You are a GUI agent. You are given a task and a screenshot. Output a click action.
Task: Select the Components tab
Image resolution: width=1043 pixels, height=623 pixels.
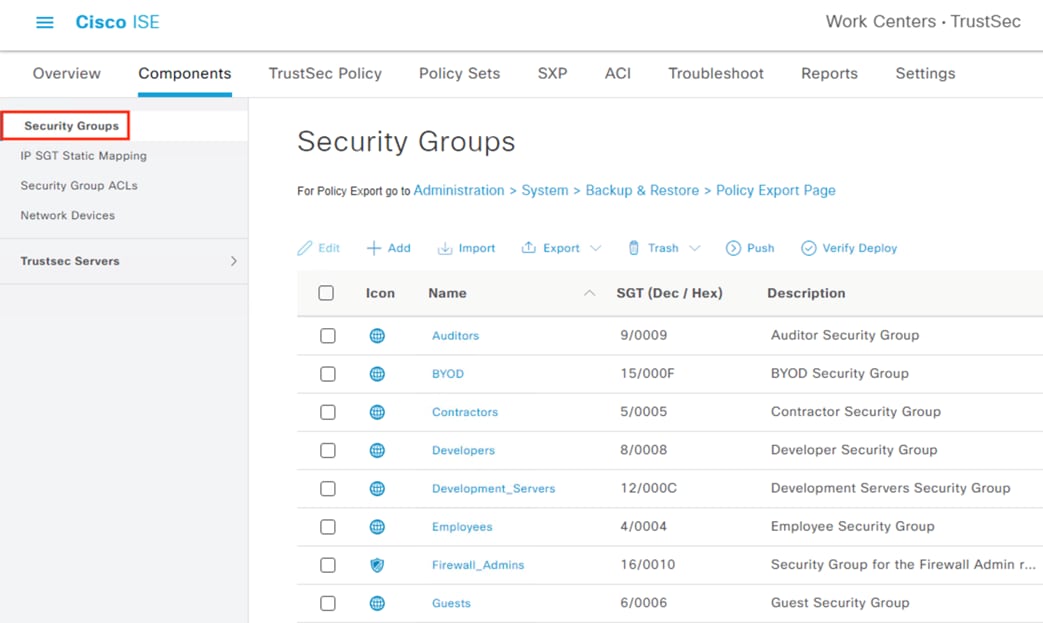tap(185, 73)
